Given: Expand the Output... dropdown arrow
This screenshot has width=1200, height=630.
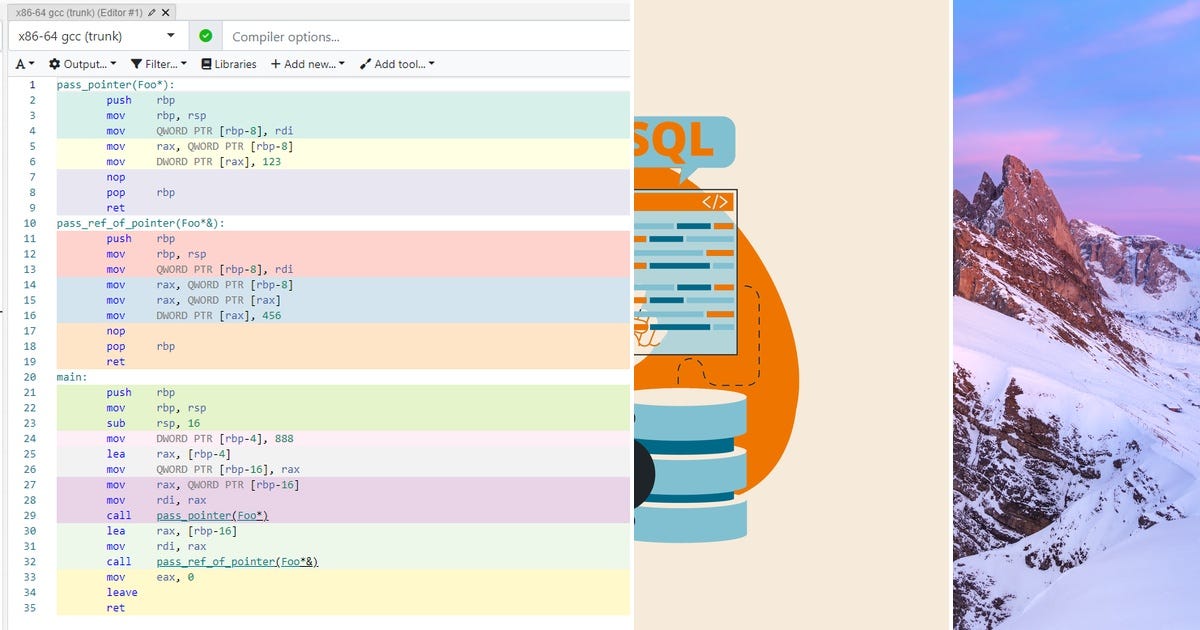Looking at the screenshot, I should click(113, 63).
